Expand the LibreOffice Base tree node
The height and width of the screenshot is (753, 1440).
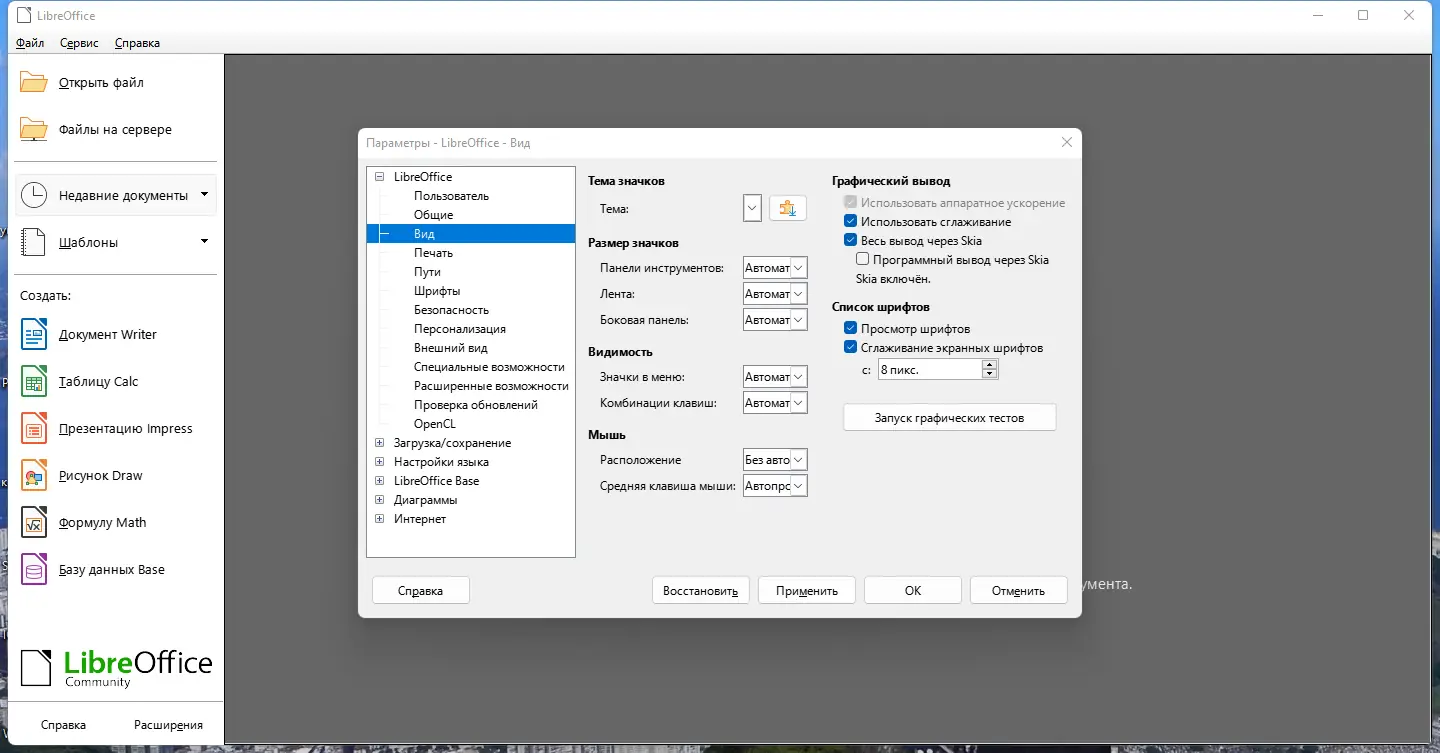379,480
